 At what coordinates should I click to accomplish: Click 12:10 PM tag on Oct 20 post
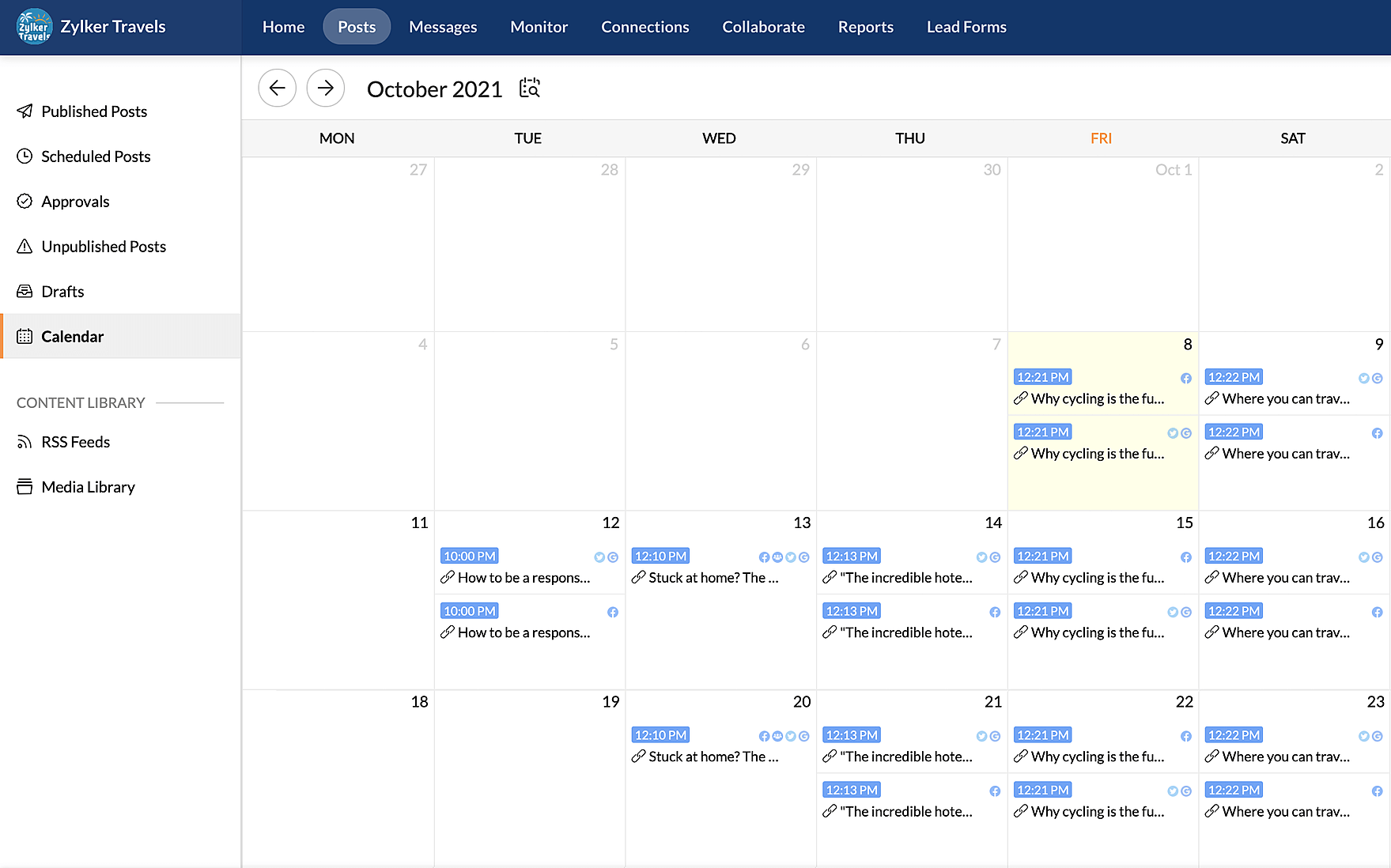pos(660,735)
